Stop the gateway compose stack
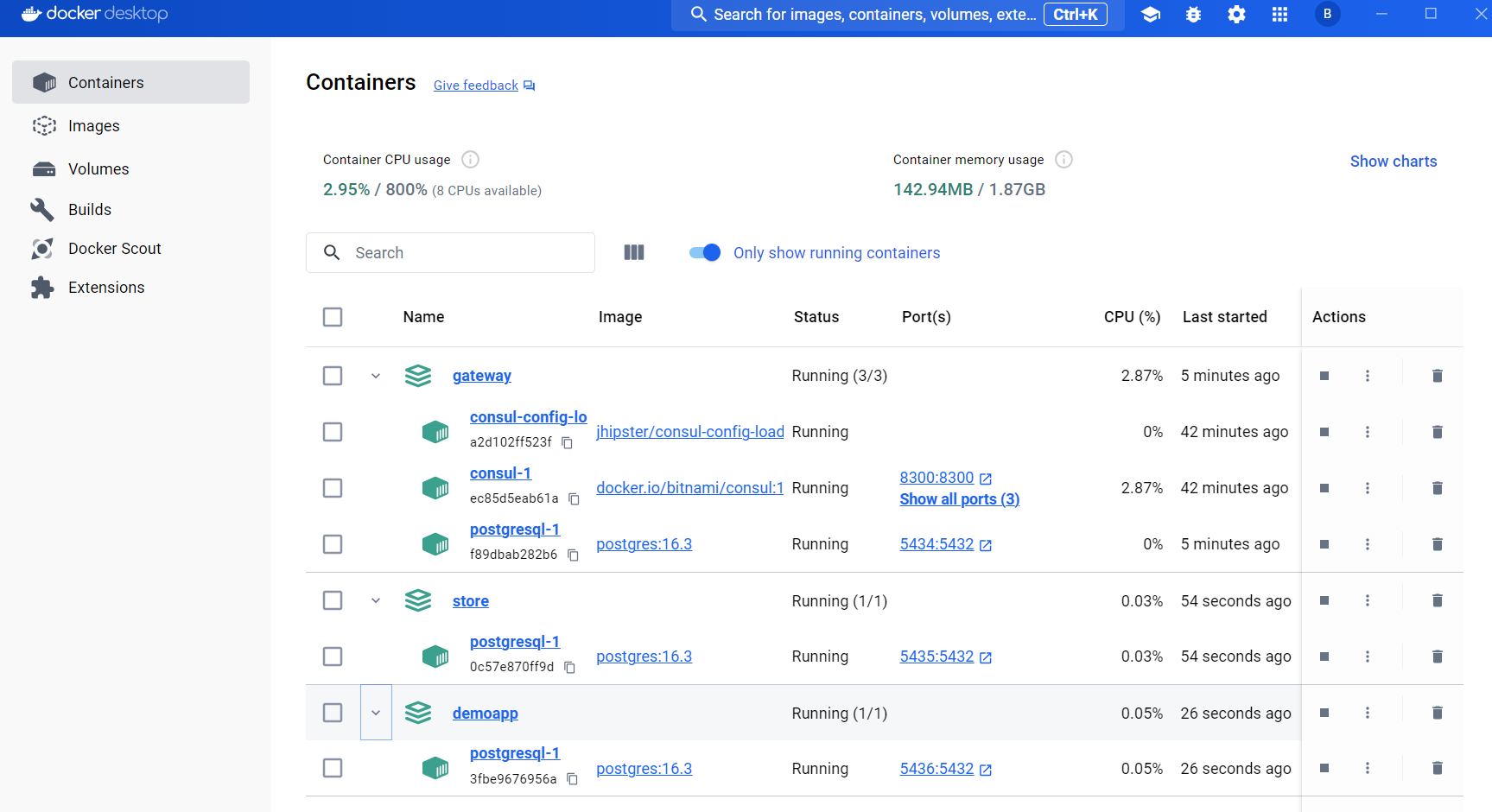This screenshot has height=812, width=1492. 1324,376
